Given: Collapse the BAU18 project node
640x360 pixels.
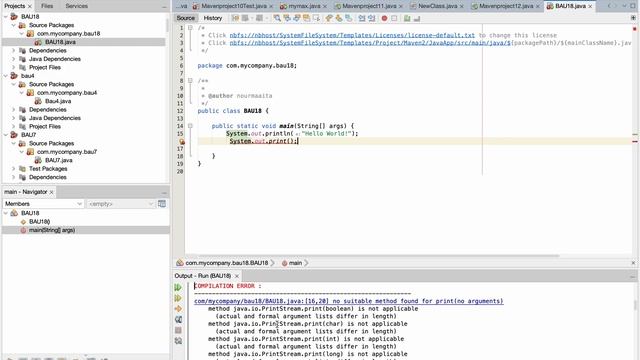Looking at the screenshot, I should (6, 17).
